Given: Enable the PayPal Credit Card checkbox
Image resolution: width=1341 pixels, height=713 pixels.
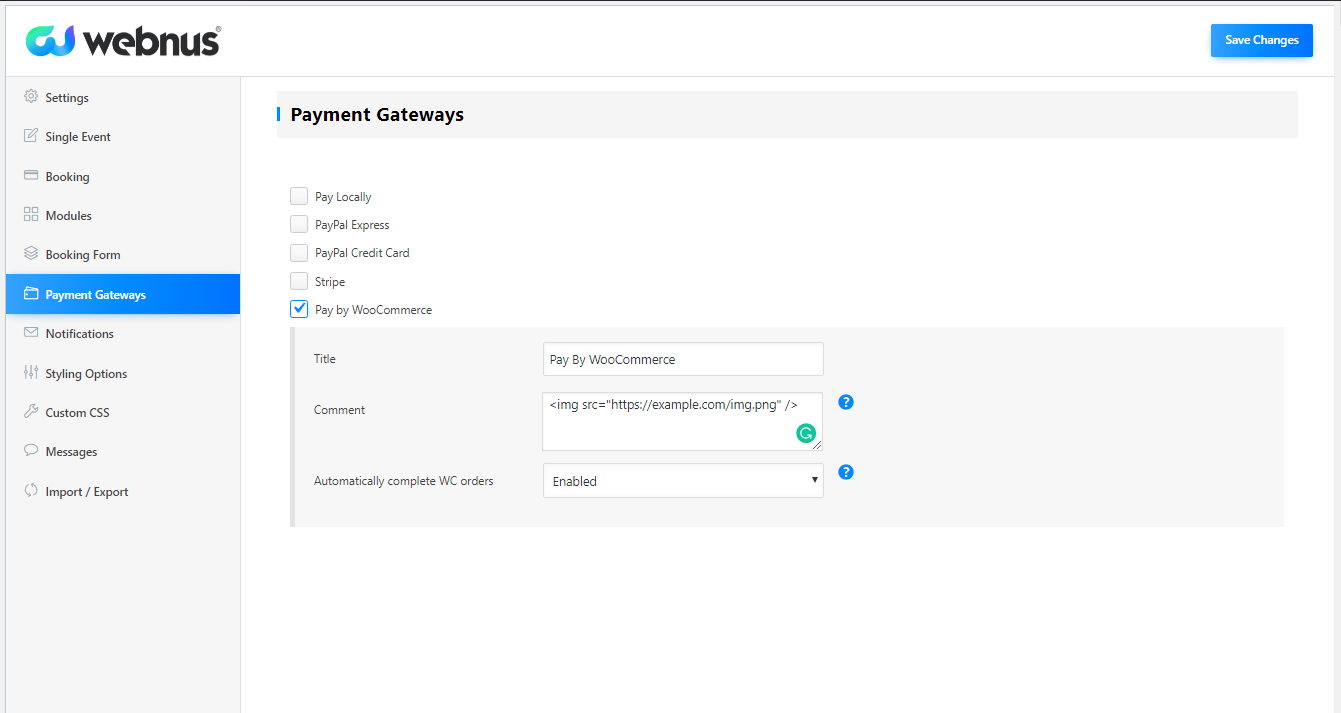Looking at the screenshot, I should point(299,252).
